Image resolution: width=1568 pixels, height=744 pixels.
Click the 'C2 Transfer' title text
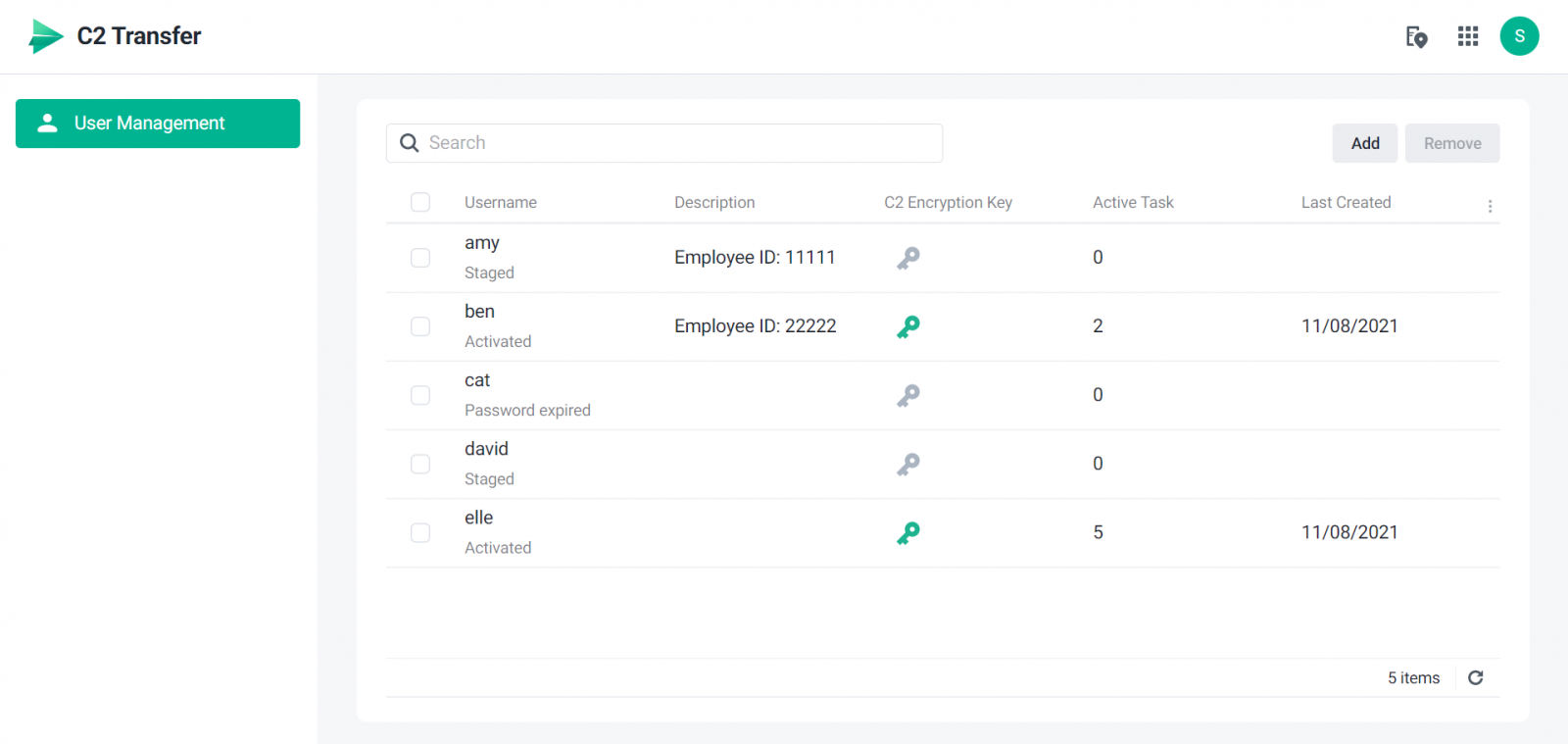tap(139, 36)
